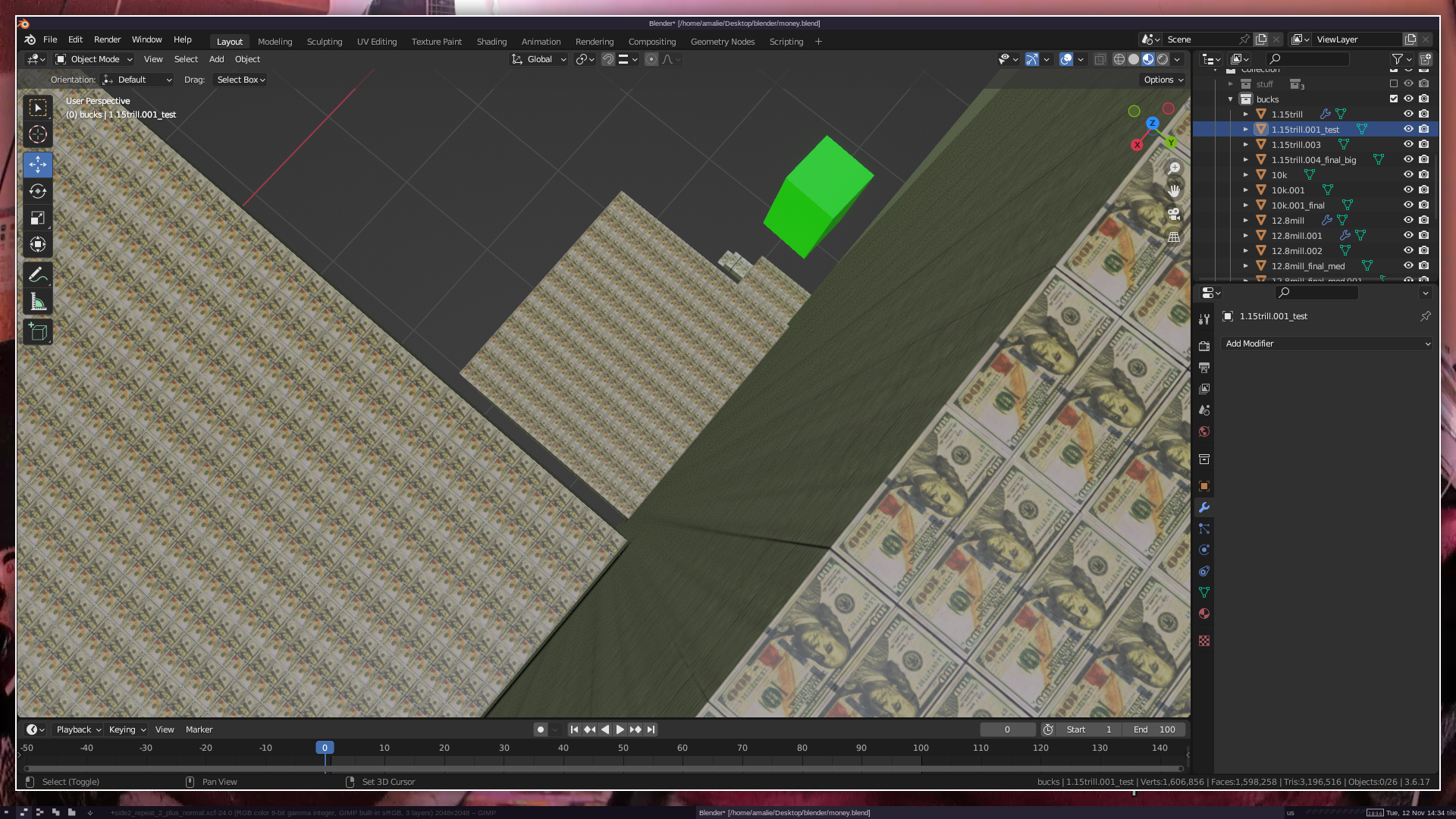Disable render for 12.8mill object
Viewport: 1456px width, 819px height.
1423,220
